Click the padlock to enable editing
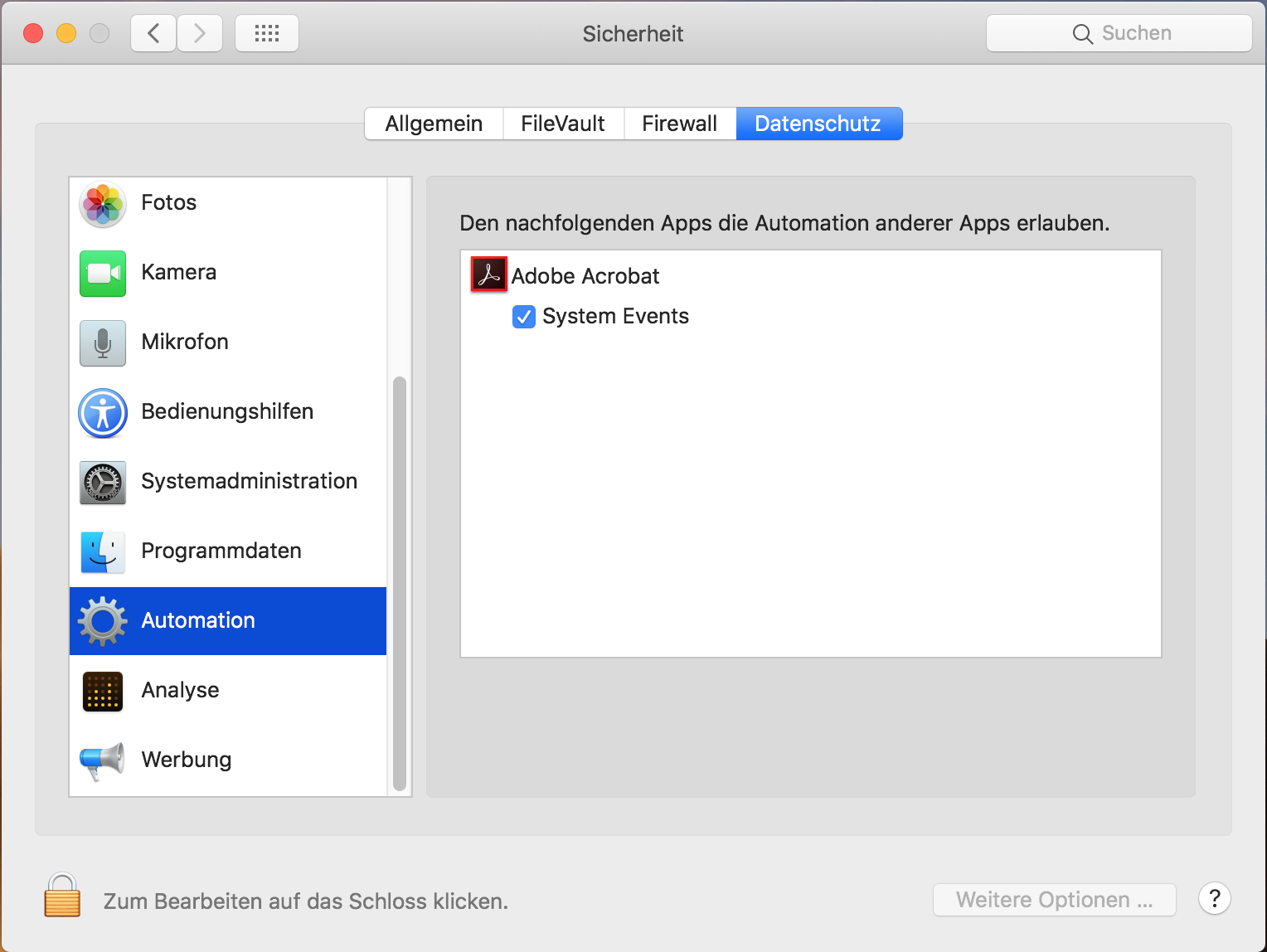 pos(62,896)
